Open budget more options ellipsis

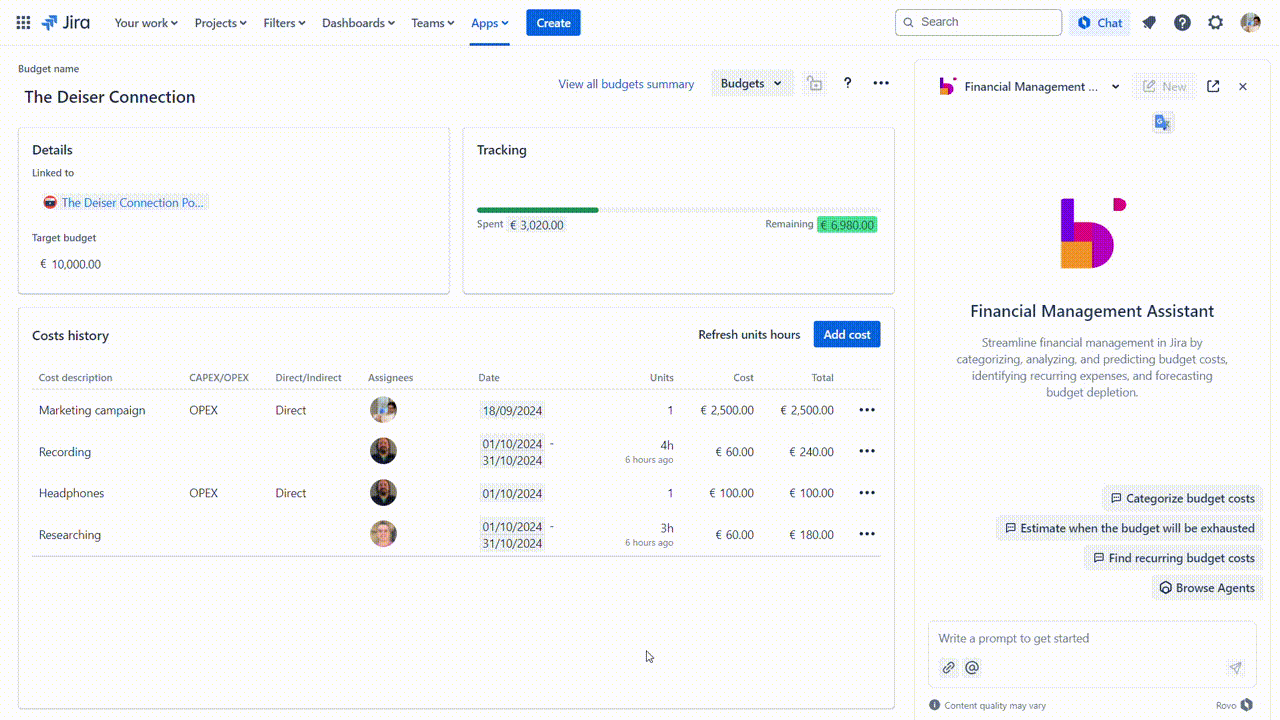(x=881, y=83)
